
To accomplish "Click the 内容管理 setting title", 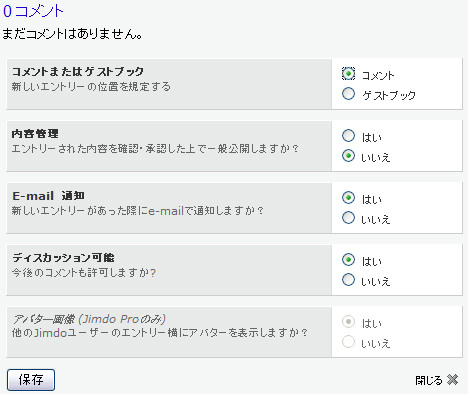I will coord(35,134).
